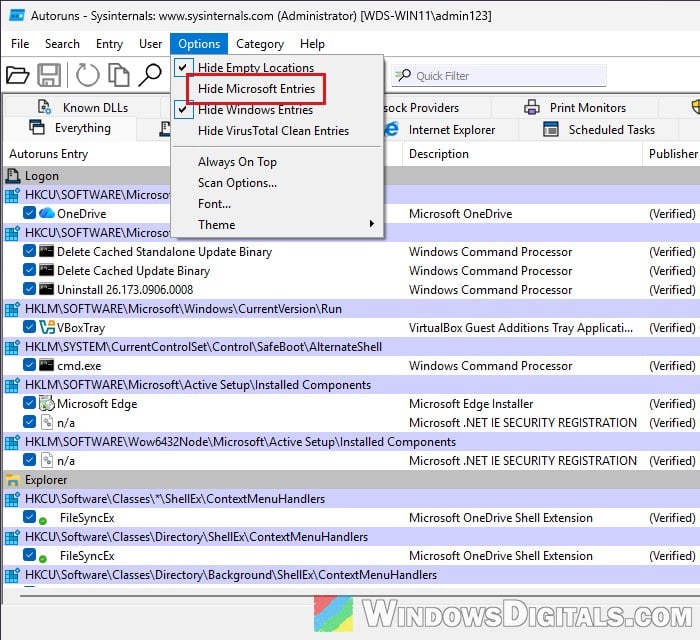Switch to the Internet Explorer tab
This screenshot has height=640, width=700.
click(451, 129)
